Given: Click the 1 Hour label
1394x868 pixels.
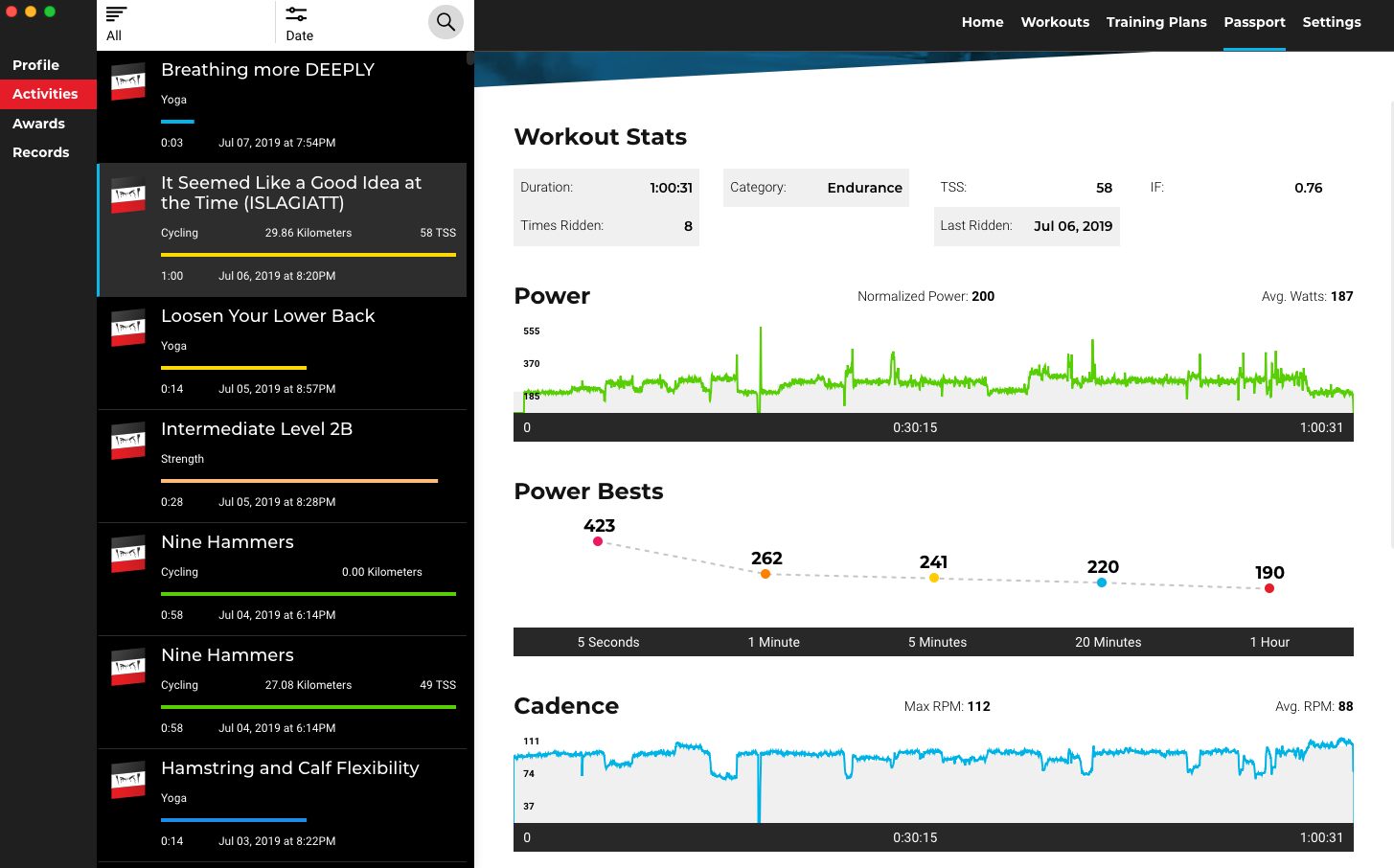Looking at the screenshot, I should [x=1269, y=642].
